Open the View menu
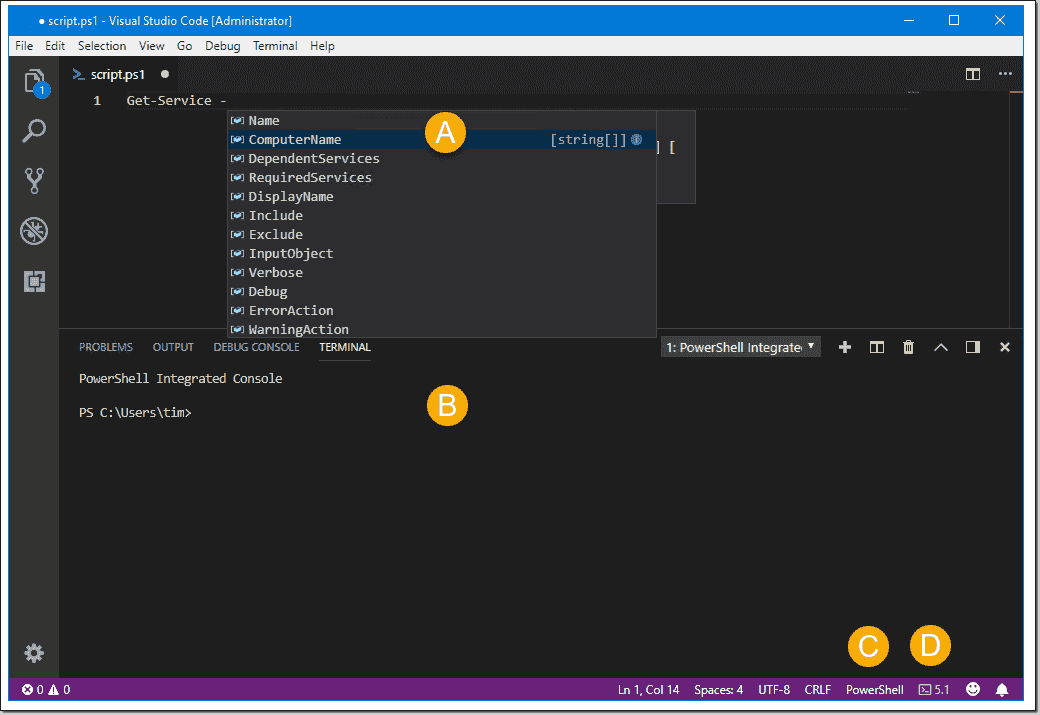Viewport: 1040px width, 715px height. (x=152, y=46)
